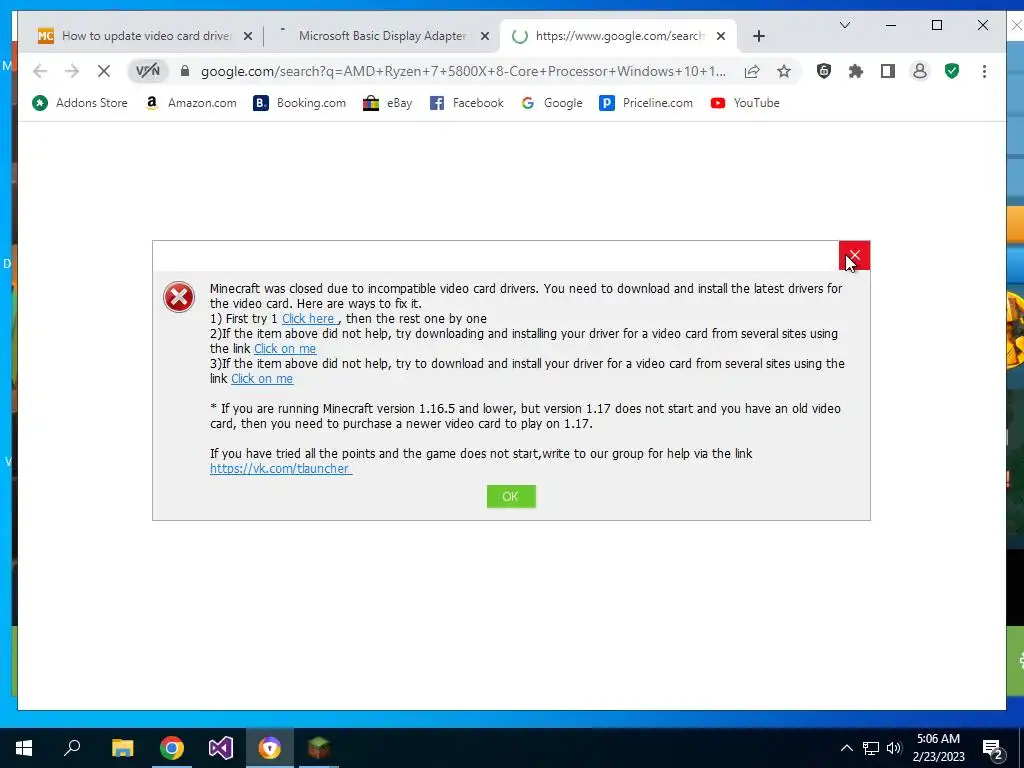The height and width of the screenshot is (768, 1024).
Task: Select the secure browser taskbar icon
Action: (270, 748)
